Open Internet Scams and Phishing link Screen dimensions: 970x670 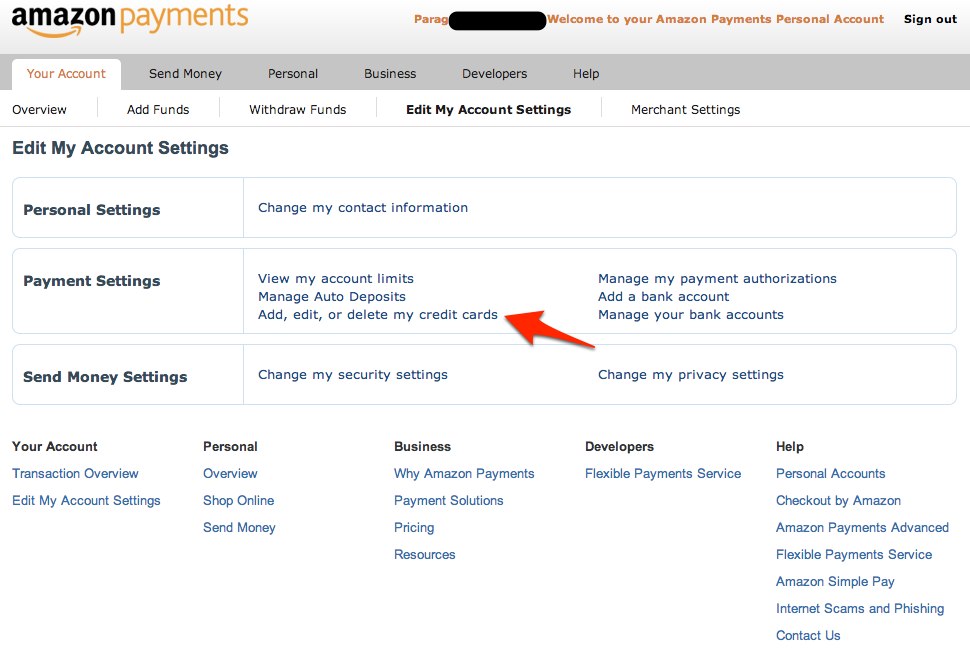pyautogui.click(x=860, y=609)
